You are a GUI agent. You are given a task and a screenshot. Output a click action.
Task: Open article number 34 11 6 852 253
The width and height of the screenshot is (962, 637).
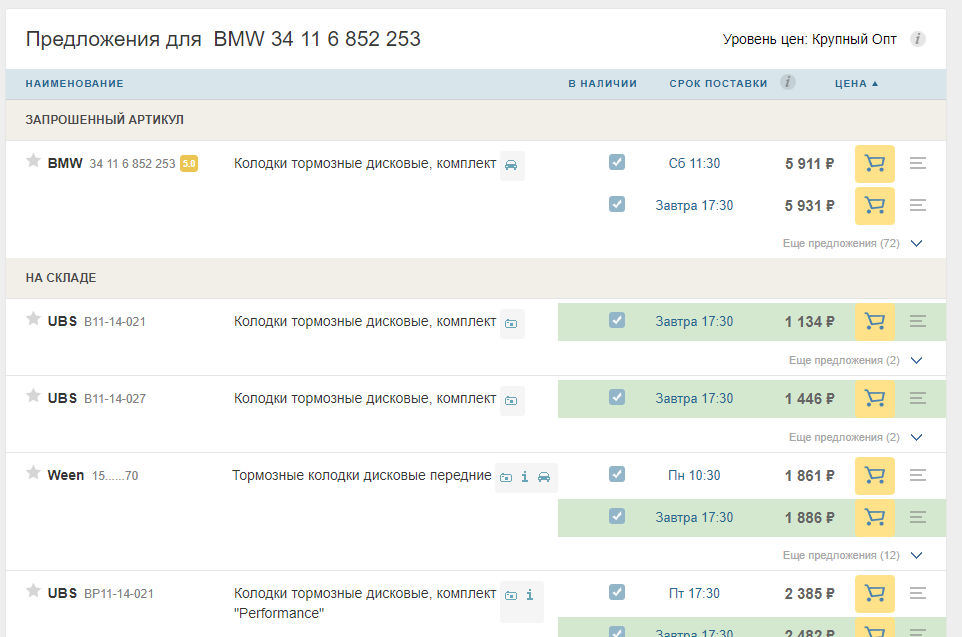pos(133,164)
